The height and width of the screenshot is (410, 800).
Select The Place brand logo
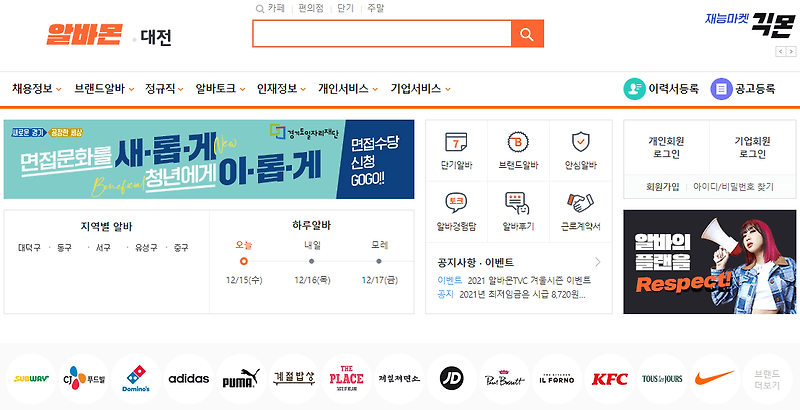[x=346, y=379]
